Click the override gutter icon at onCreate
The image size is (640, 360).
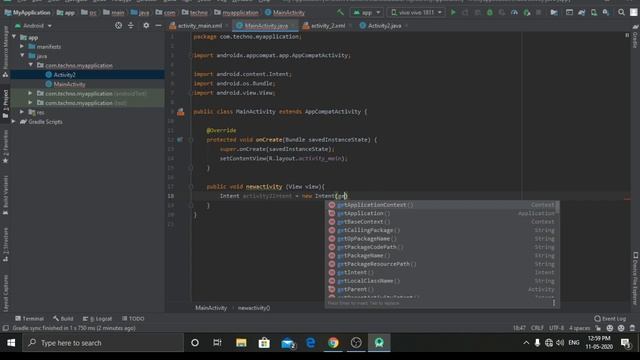[180, 140]
